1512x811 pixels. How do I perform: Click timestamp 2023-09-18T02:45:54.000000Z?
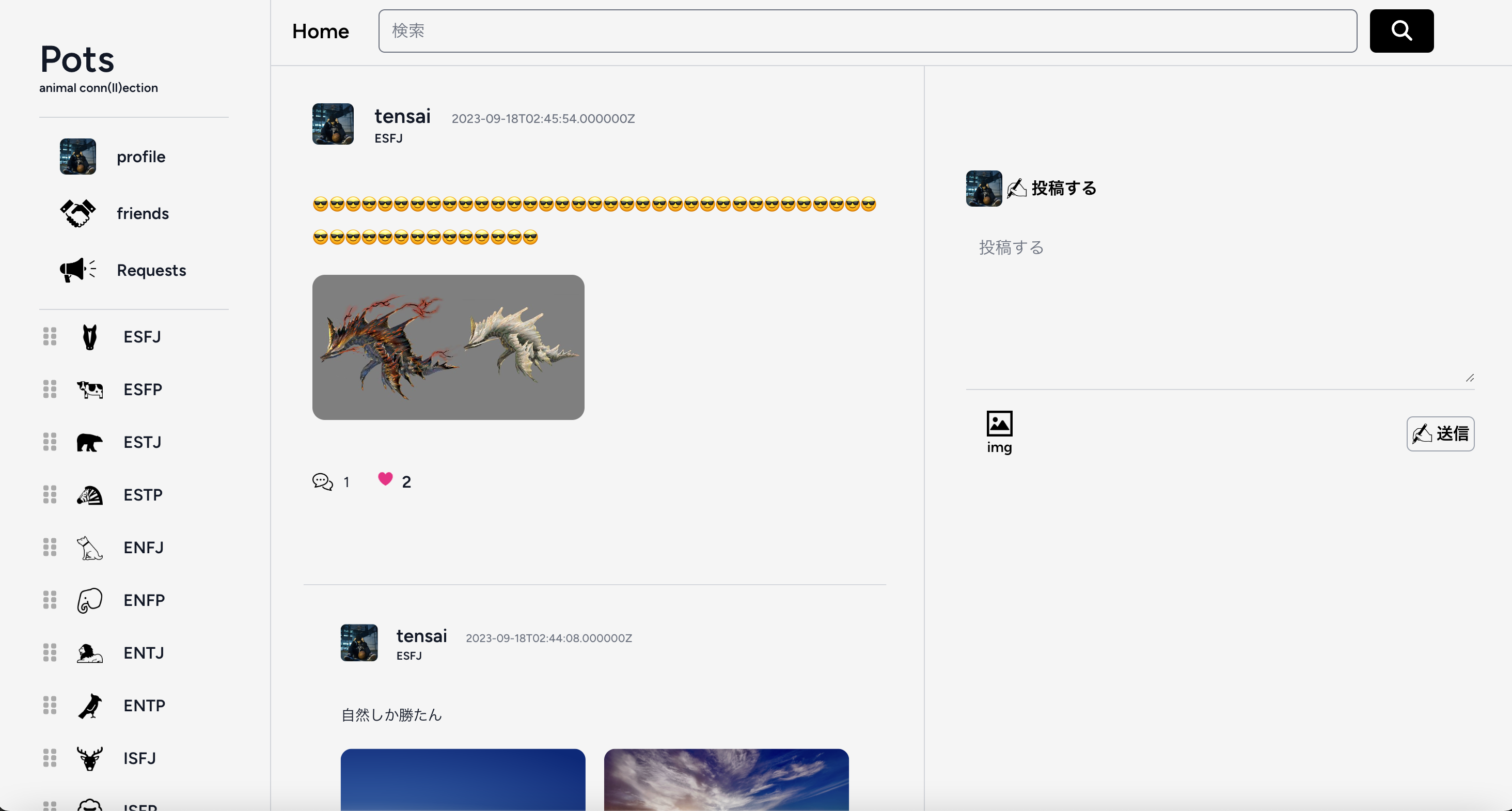(543, 119)
